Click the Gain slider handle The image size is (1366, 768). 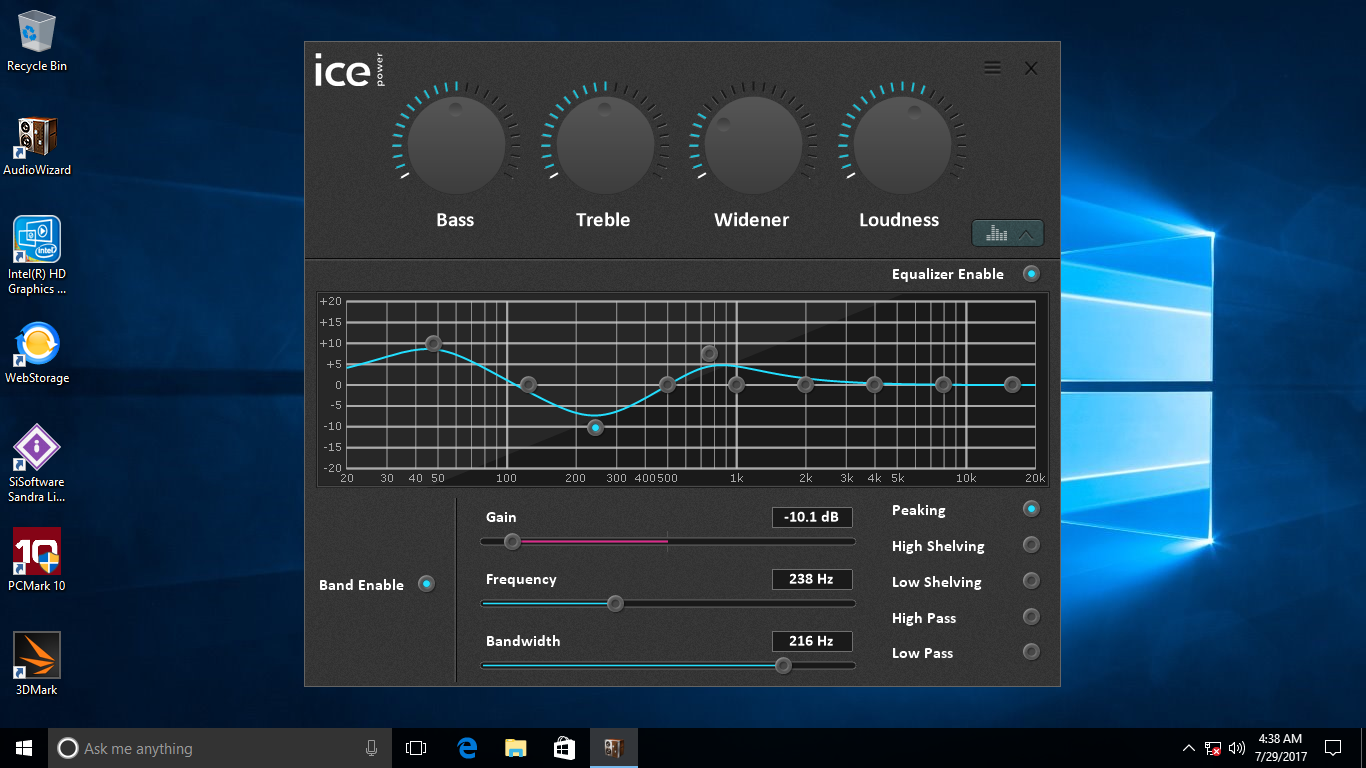click(x=512, y=541)
